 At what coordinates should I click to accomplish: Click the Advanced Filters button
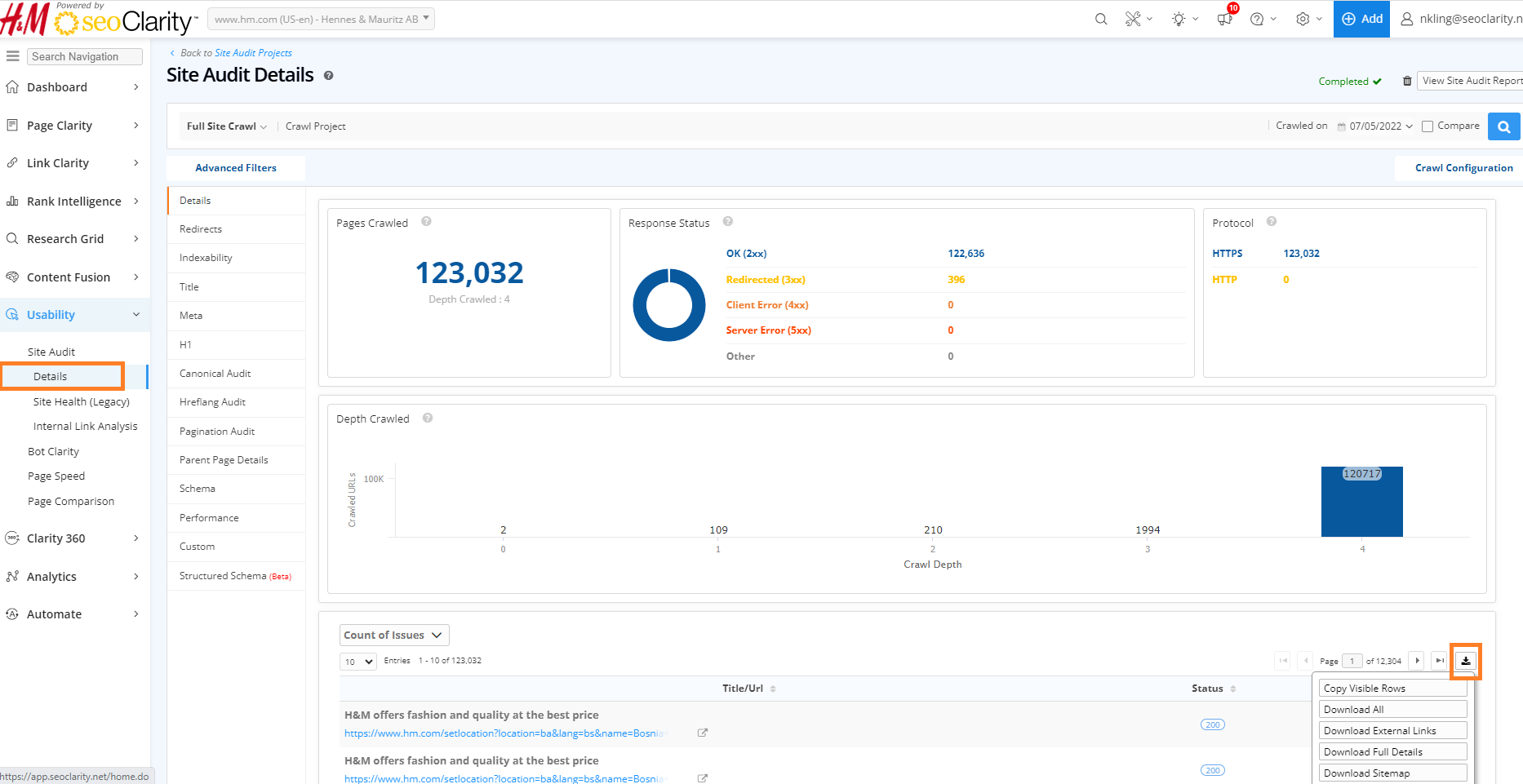(236, 168)
